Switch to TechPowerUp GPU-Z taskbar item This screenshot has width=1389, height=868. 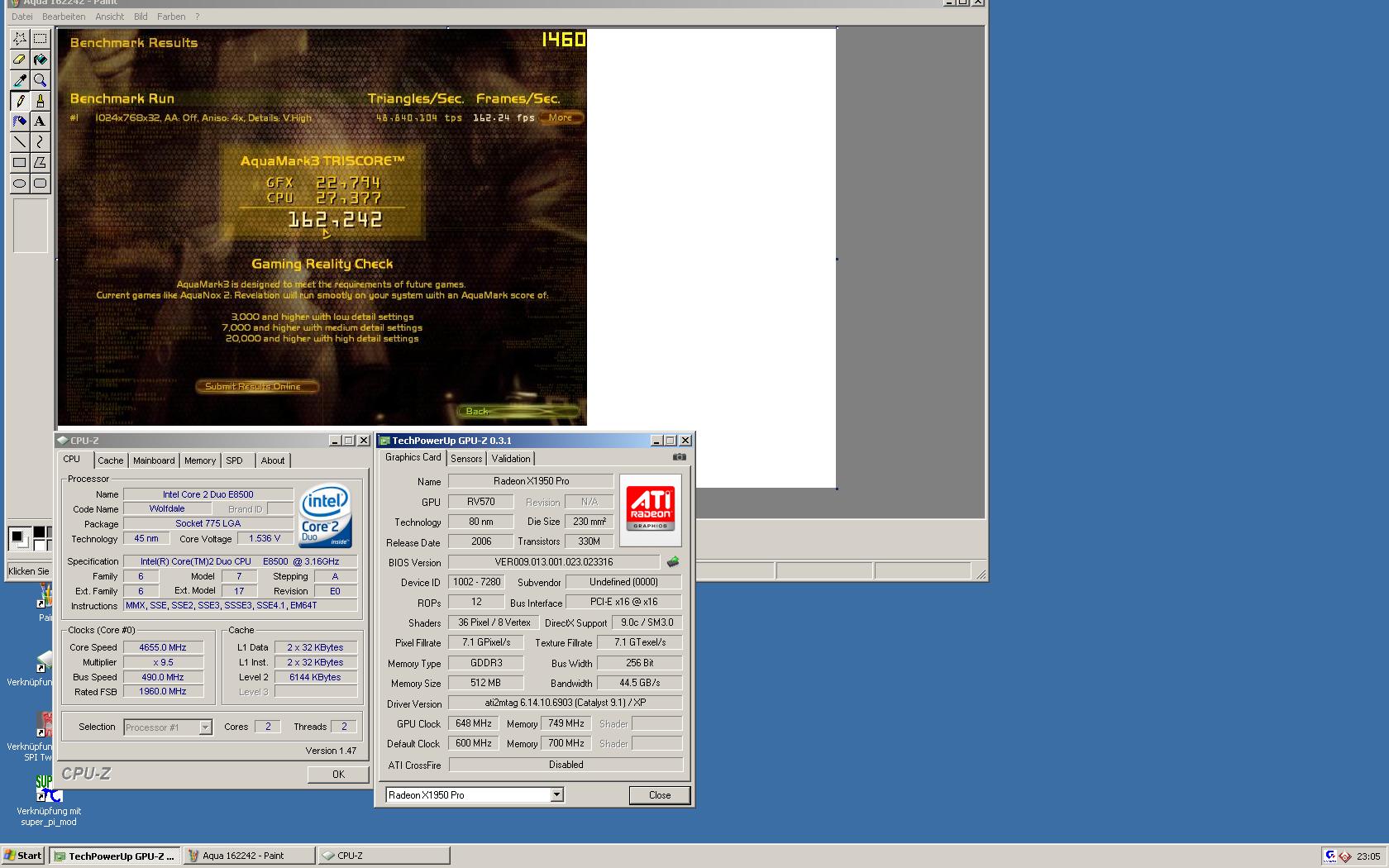[x=114, y=856]
